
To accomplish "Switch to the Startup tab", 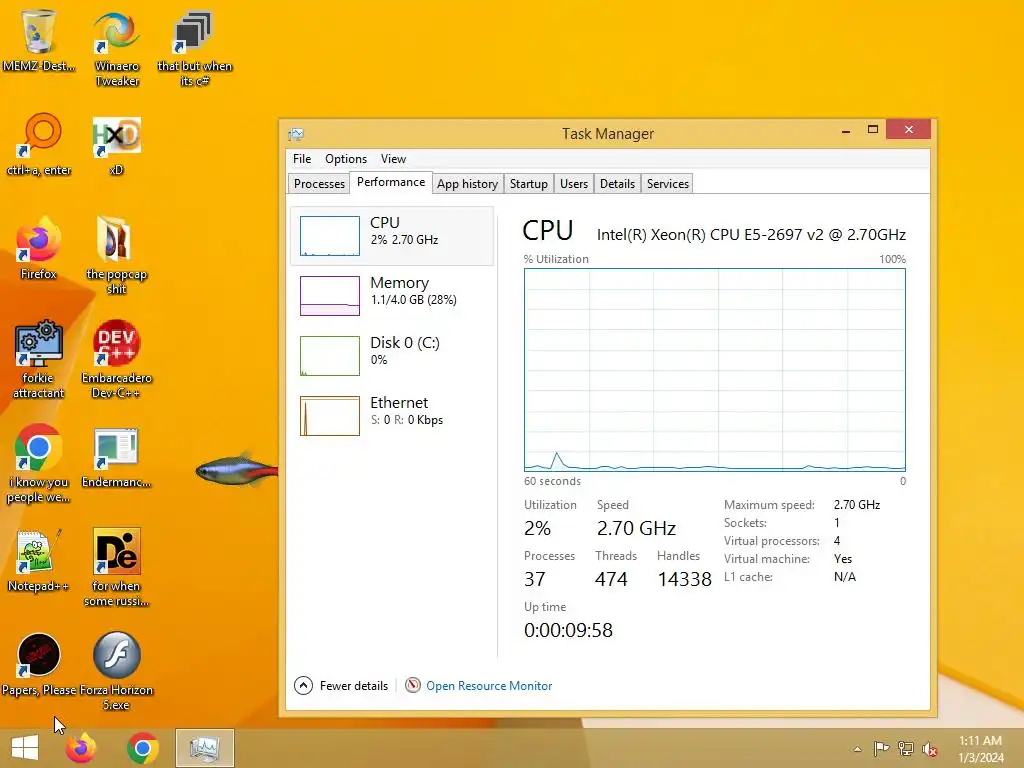I will pos(528,184).
